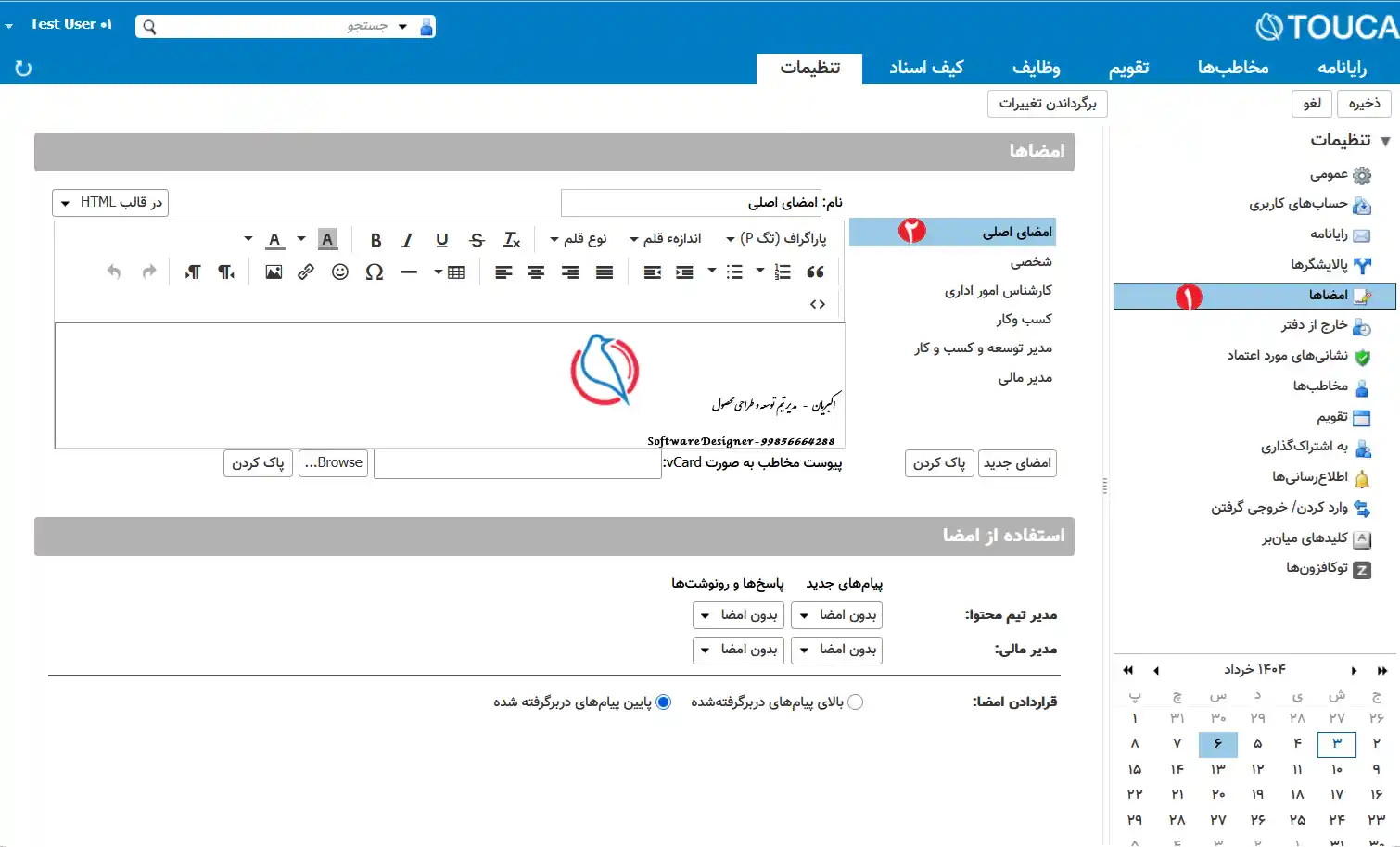The image size is (1400, 847).
Task: Open the Test User account menu
Action: (60, 24)
